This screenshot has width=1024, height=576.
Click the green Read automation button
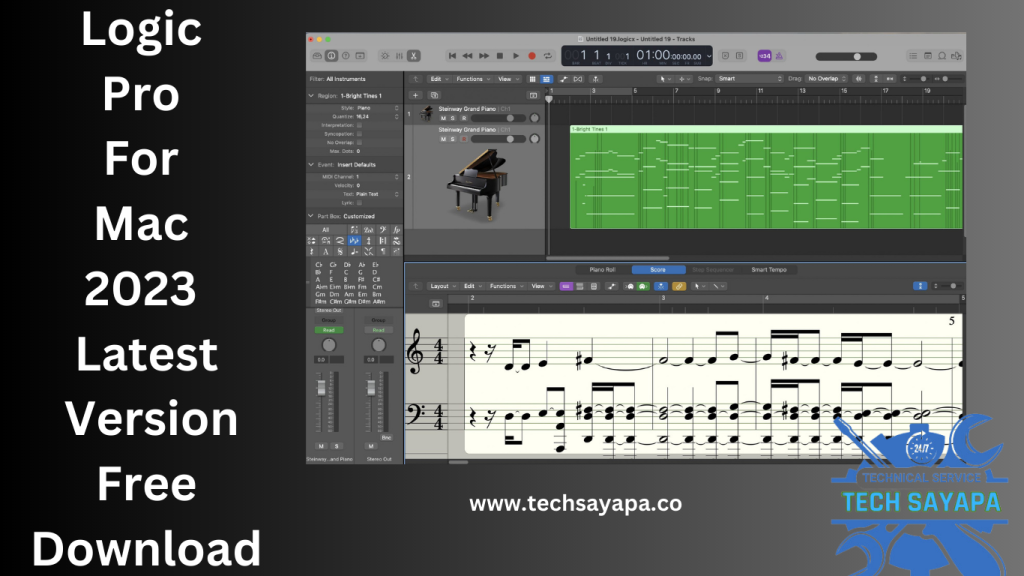(x=328, y=330)
